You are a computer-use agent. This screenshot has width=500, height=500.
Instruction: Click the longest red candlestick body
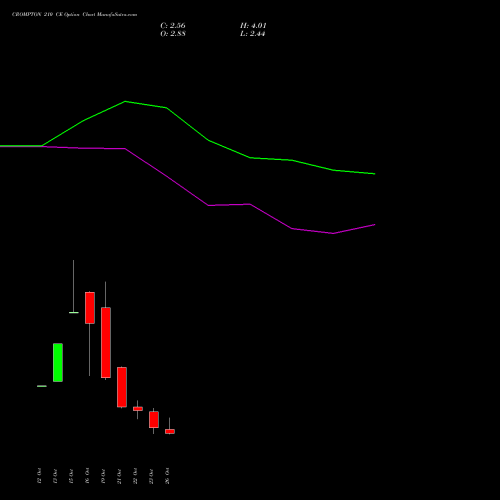(106, 342)
